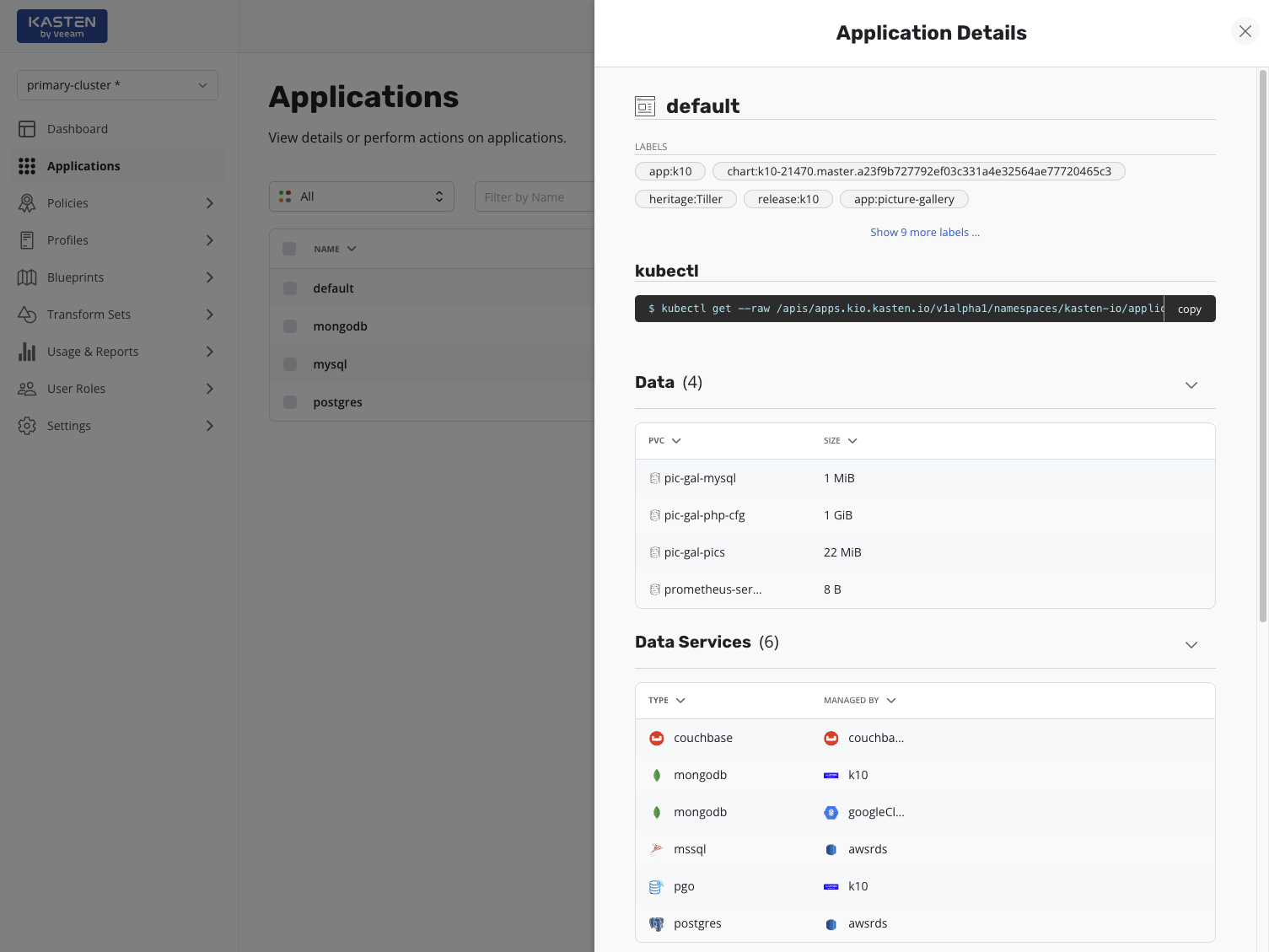The height and width of the screenshot is (952, 1269).
Task: Click the app:picture-gallery label chip
Action: [904, 199]
